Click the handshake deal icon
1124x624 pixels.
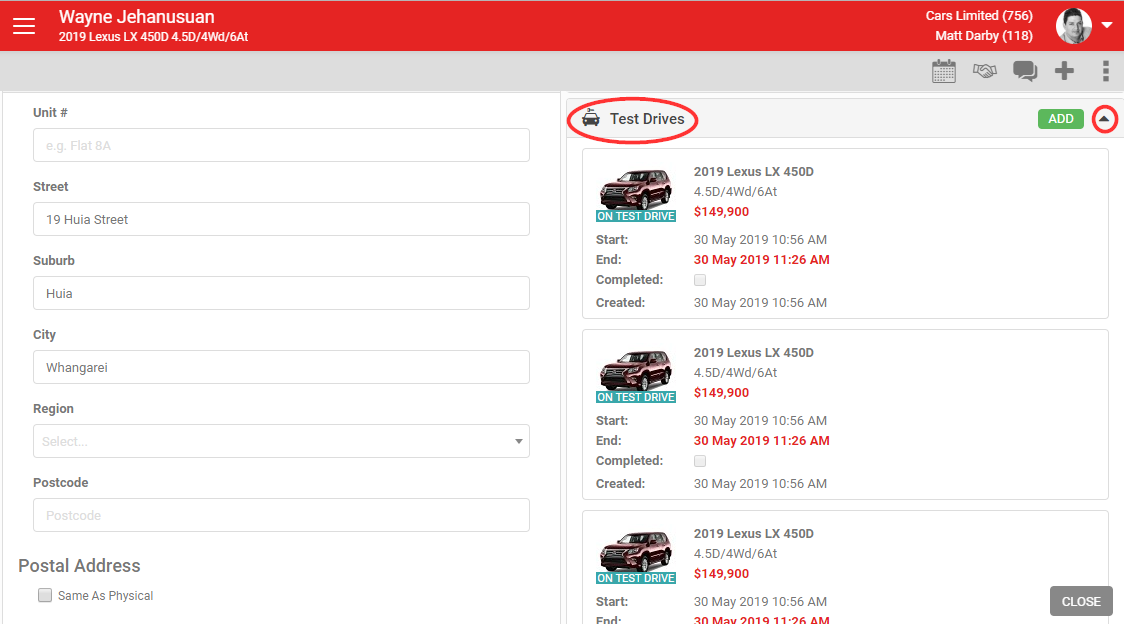click(984, 71)
